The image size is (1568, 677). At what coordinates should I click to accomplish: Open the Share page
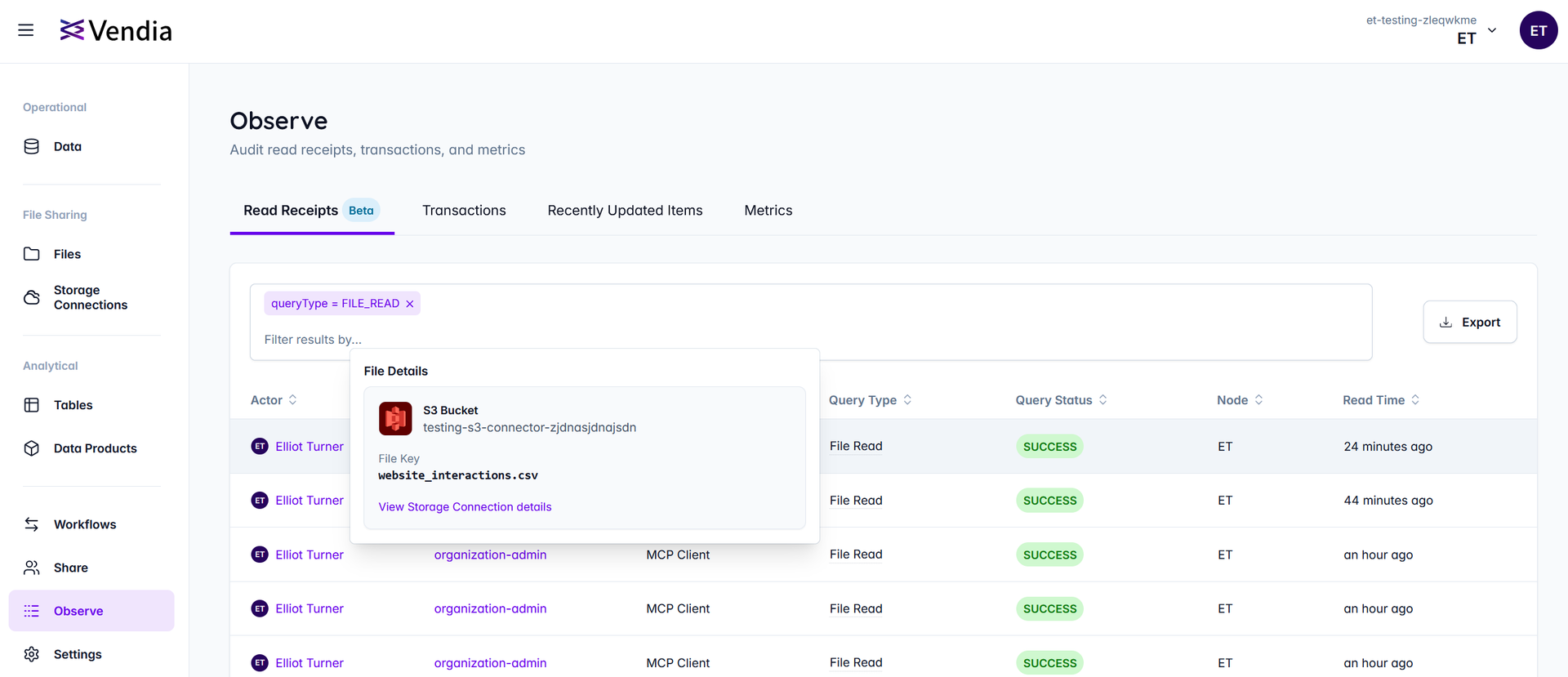(70, 568)
